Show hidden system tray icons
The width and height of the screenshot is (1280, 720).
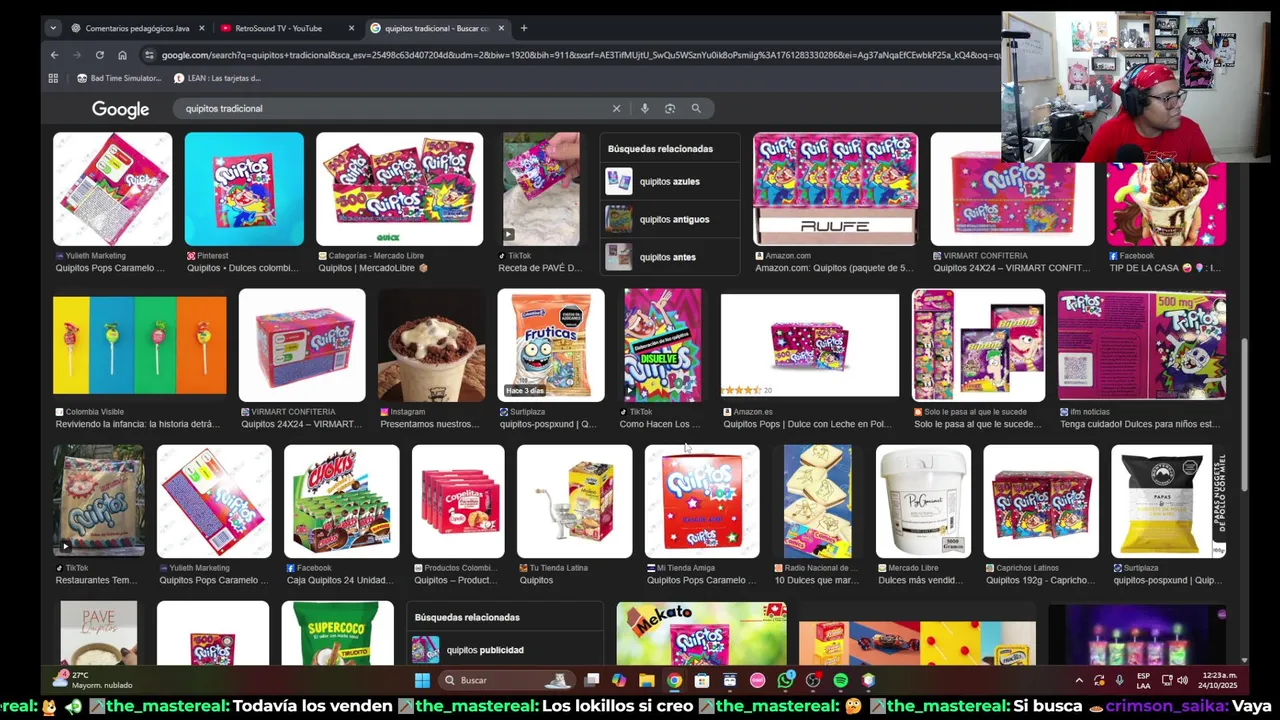coord(1079,680)
